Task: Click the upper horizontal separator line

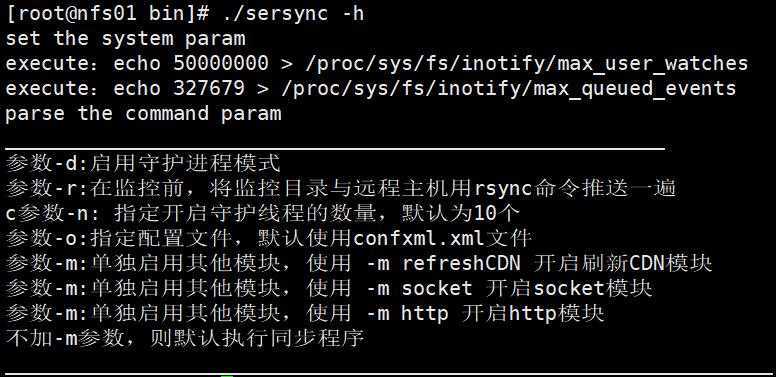Action: (x=335, y=148)
